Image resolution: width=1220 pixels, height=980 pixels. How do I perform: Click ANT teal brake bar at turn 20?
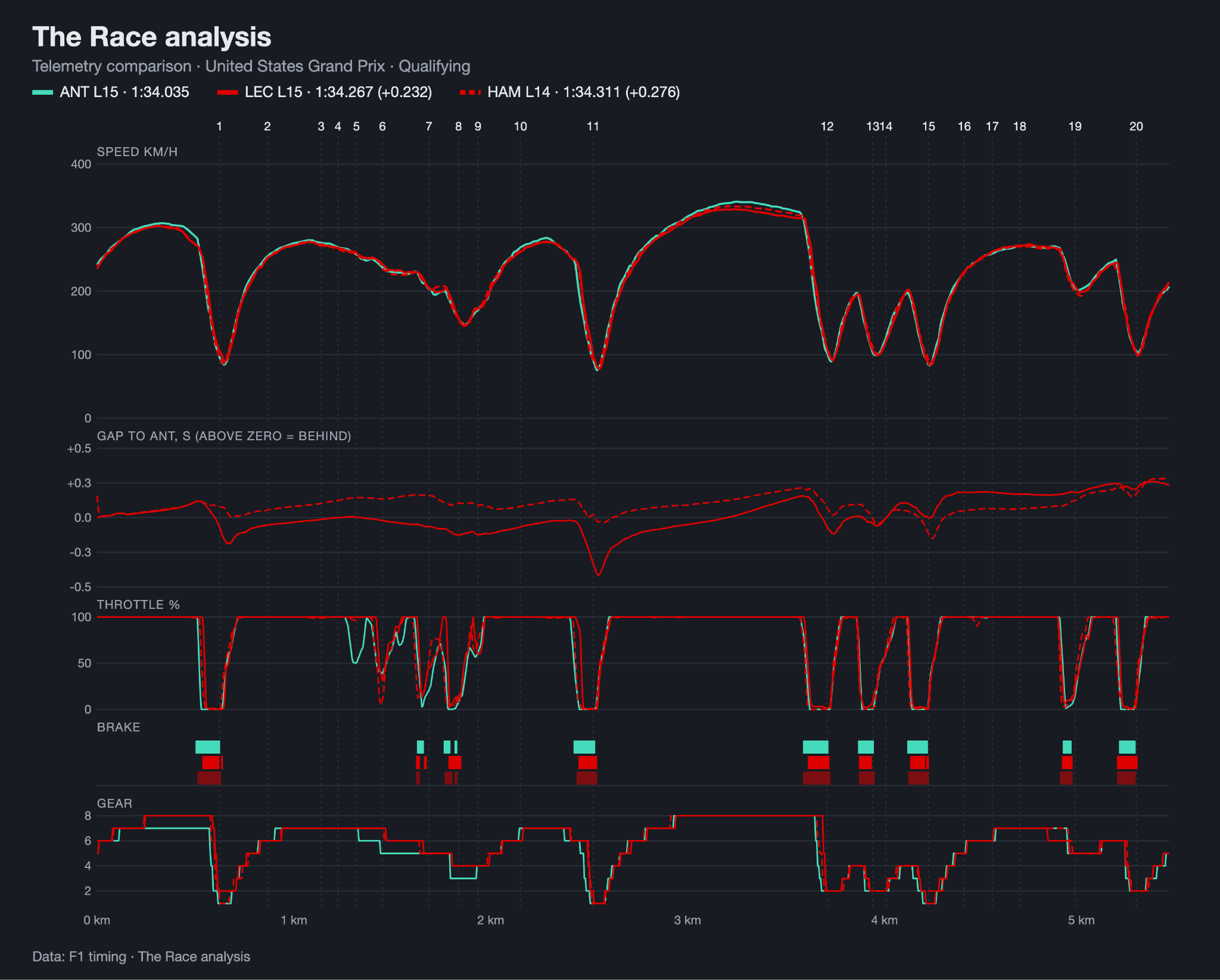point(1128,747)
